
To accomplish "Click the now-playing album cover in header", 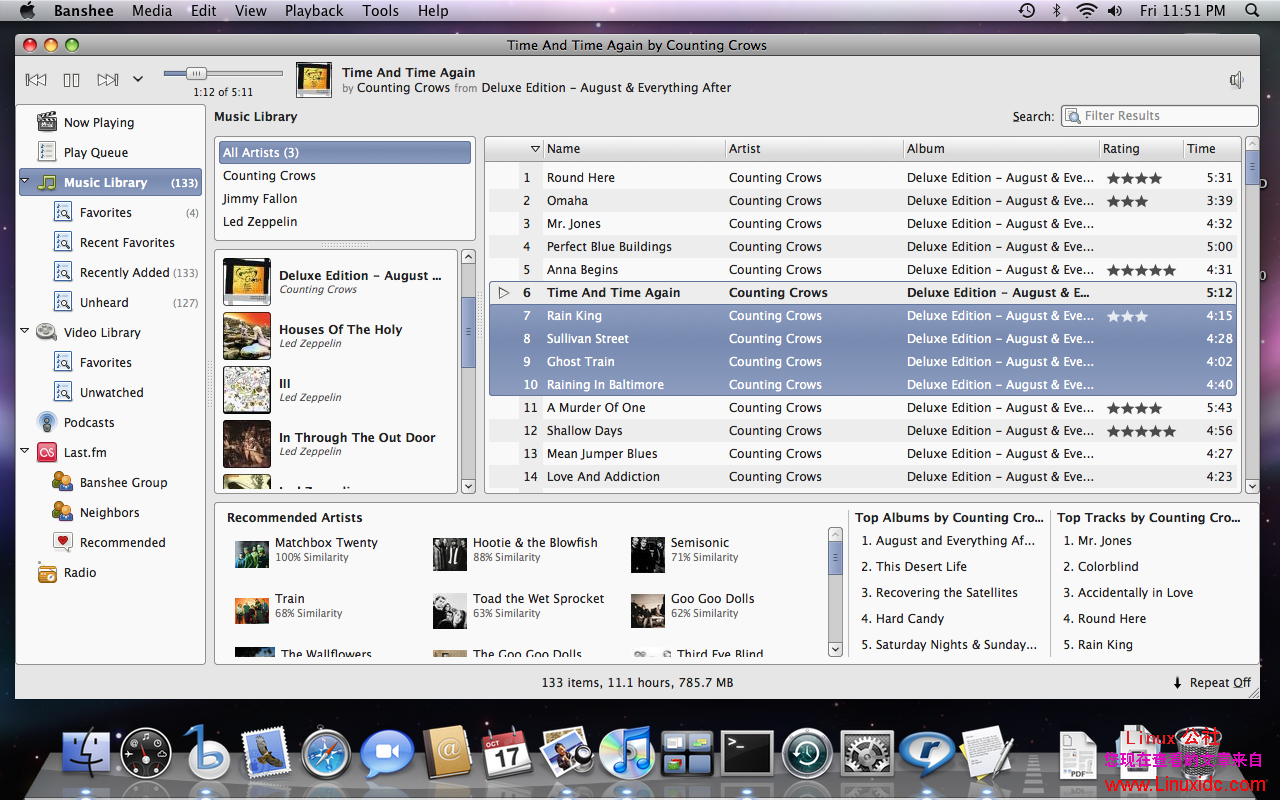I will [314, 80].
